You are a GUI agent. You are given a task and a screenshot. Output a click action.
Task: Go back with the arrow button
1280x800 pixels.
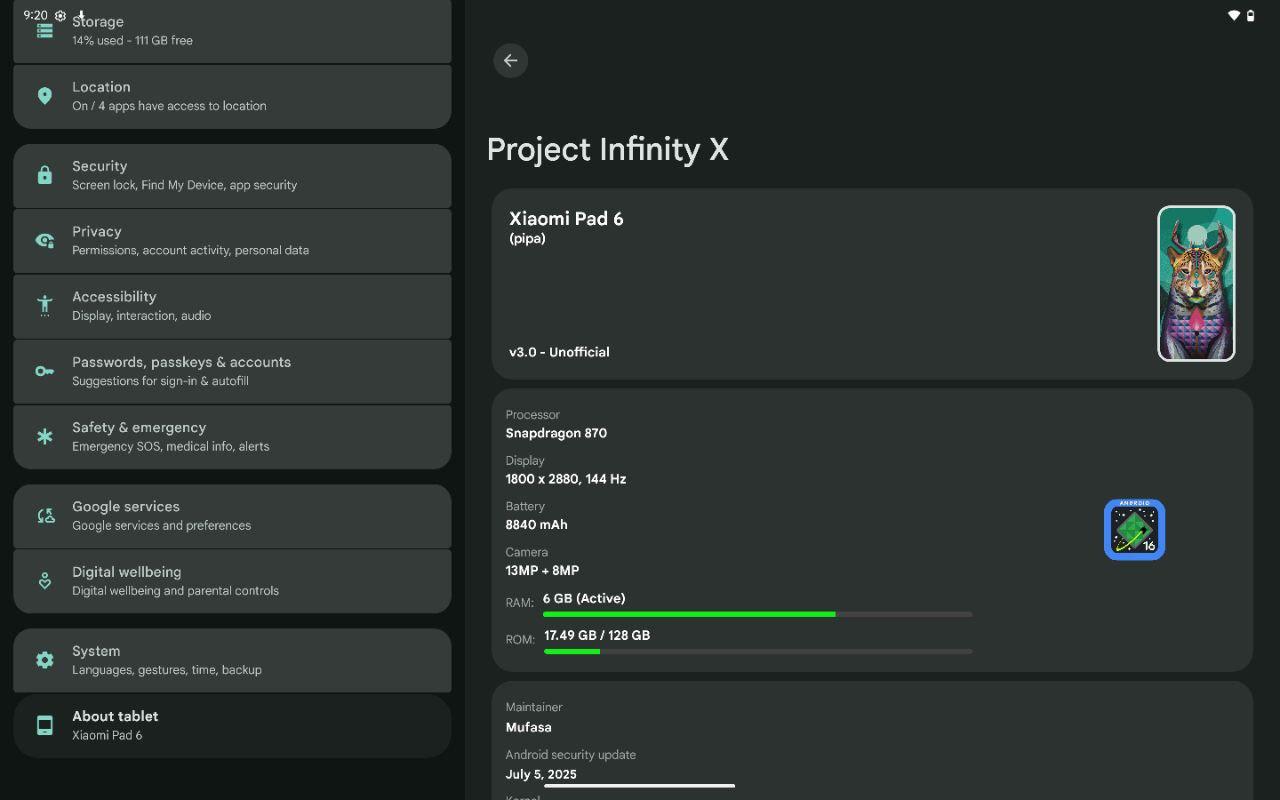(510, 60)
